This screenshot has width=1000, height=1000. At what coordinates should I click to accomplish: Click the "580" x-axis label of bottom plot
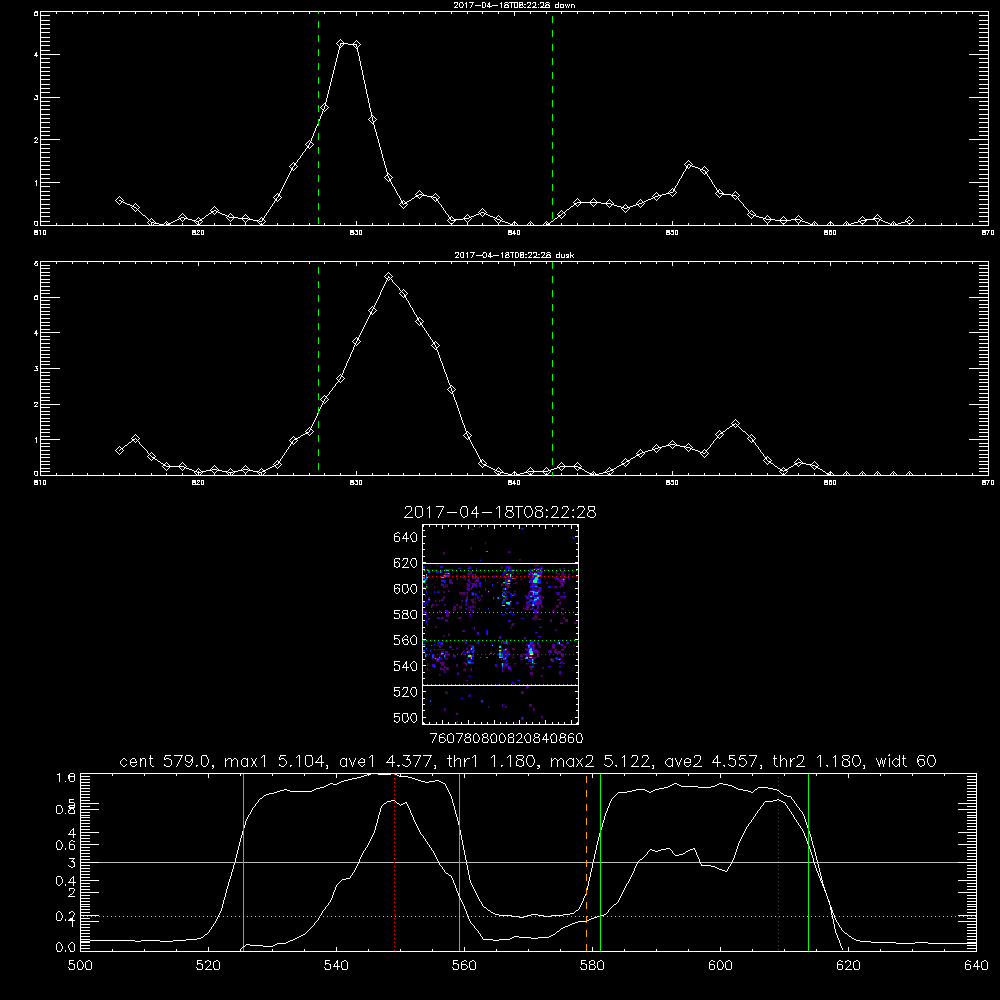[x=592, y=966]
